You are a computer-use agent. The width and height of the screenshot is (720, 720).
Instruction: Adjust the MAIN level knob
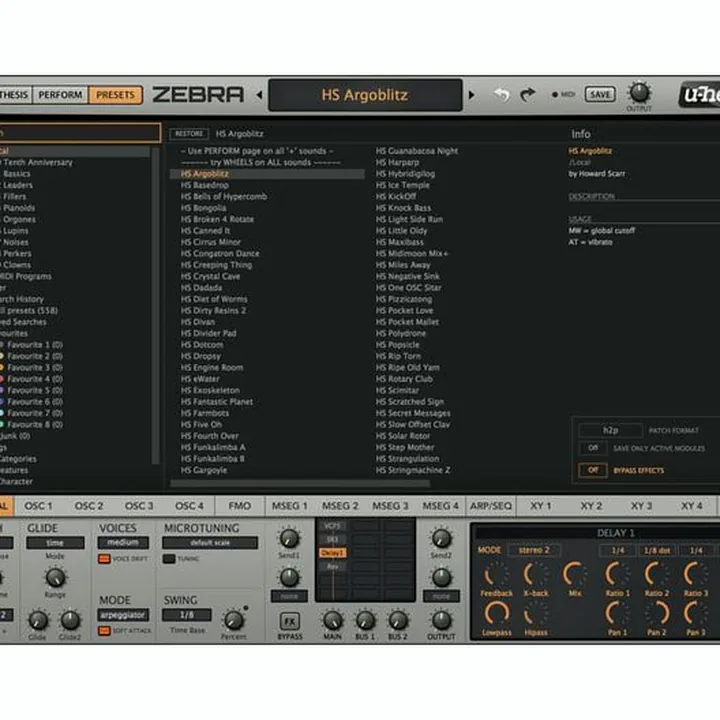point(332,621)
